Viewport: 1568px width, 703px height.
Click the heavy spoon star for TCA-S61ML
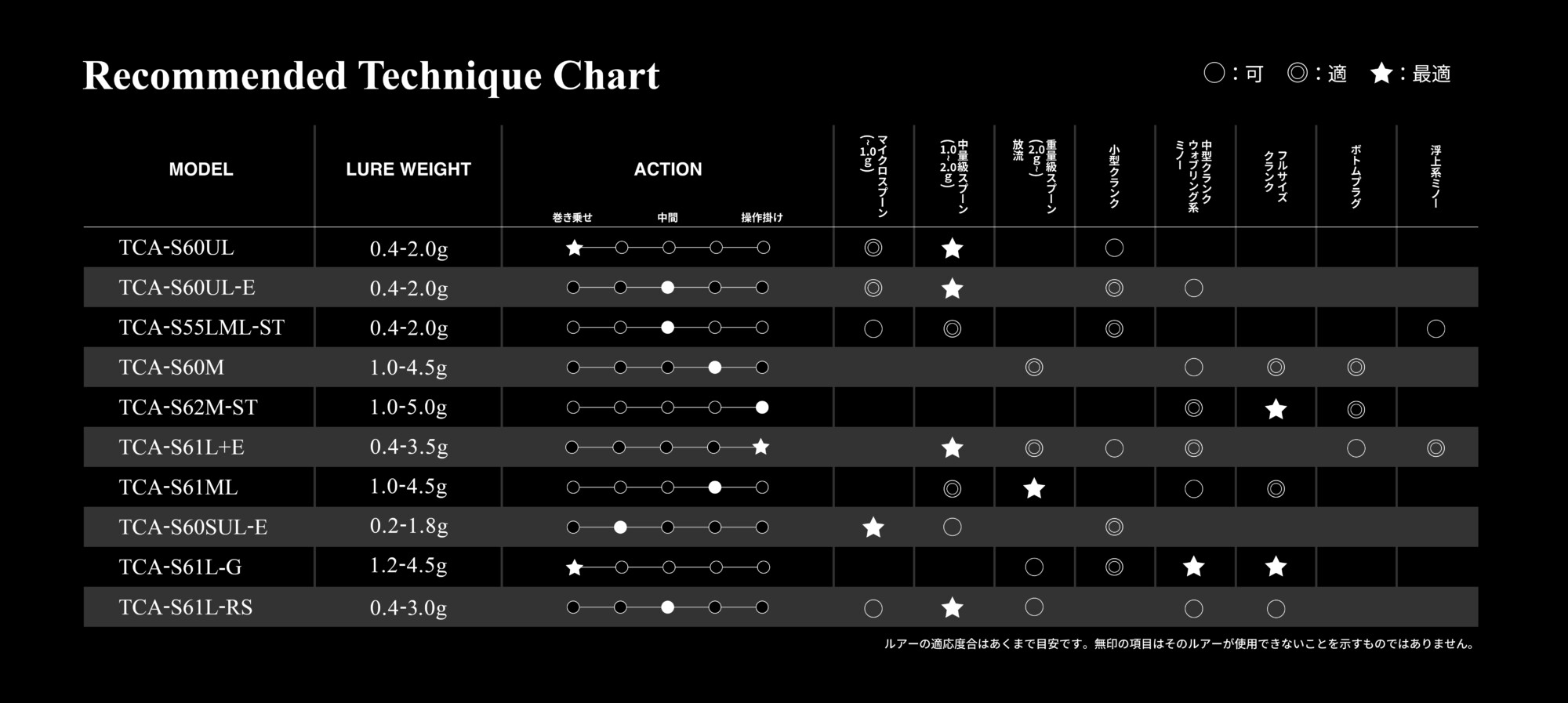click(x=1034, y=488)
